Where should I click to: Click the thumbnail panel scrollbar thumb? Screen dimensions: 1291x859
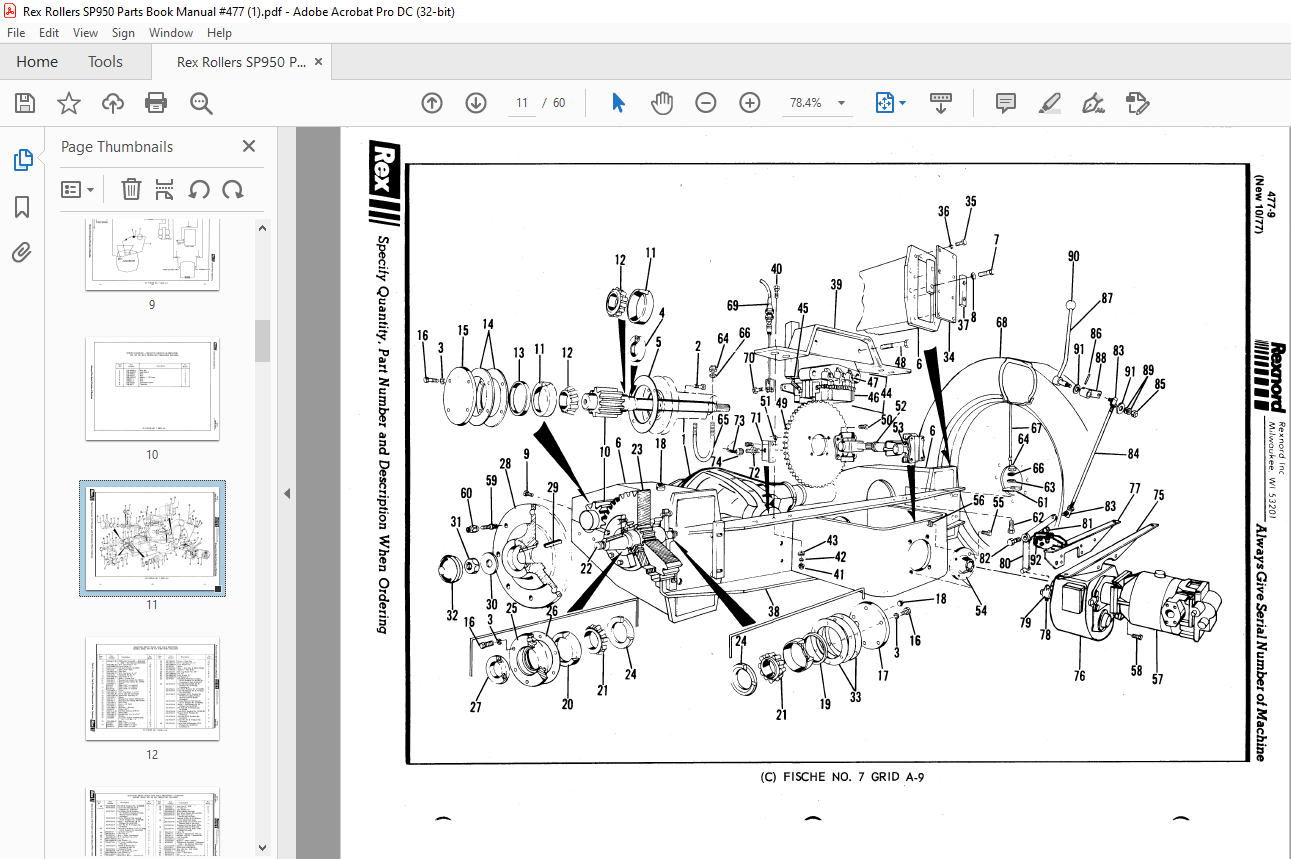click(262, 341)
